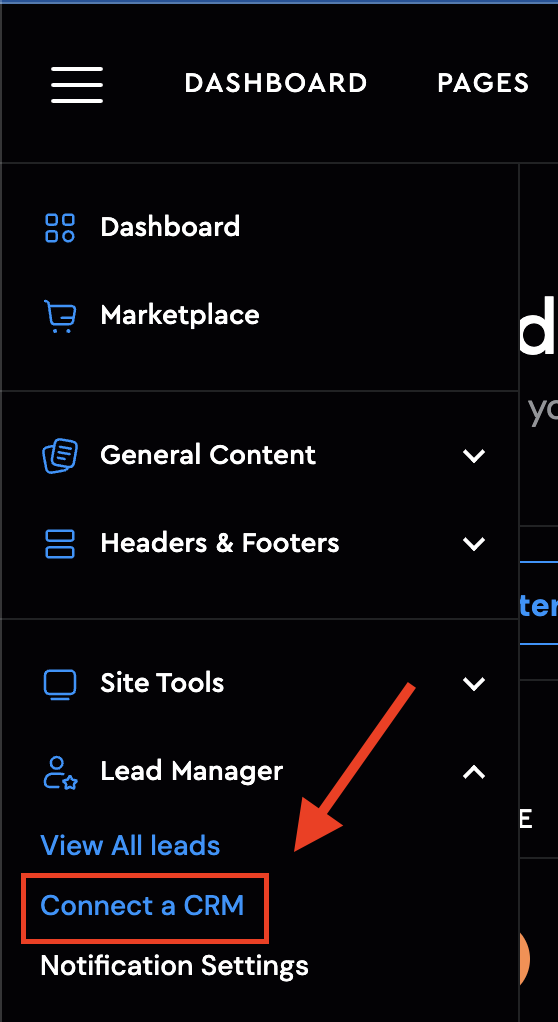Open the View All leads link

[x=130, y=846]
